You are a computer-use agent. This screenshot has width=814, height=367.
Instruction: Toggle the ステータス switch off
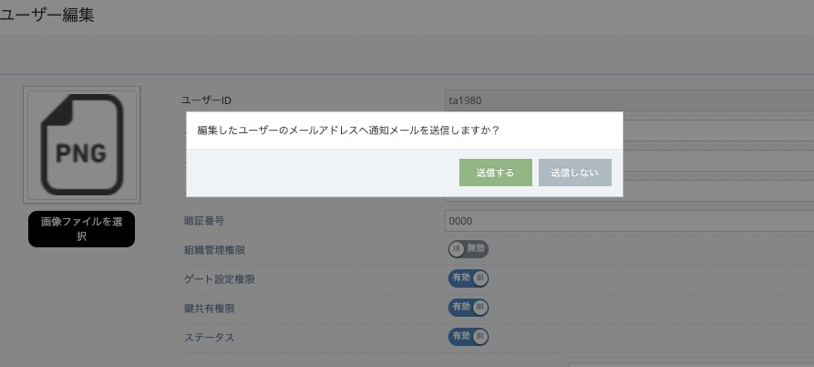(468, 337)
